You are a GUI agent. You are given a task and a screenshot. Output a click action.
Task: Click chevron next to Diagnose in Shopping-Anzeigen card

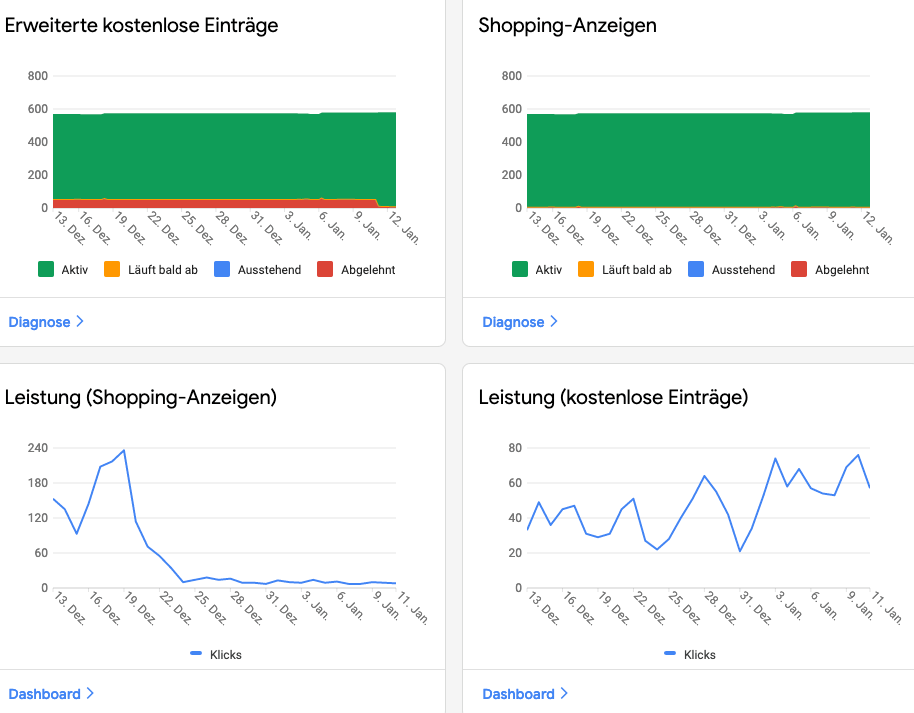pyautogui.click(x=554, y=322)
